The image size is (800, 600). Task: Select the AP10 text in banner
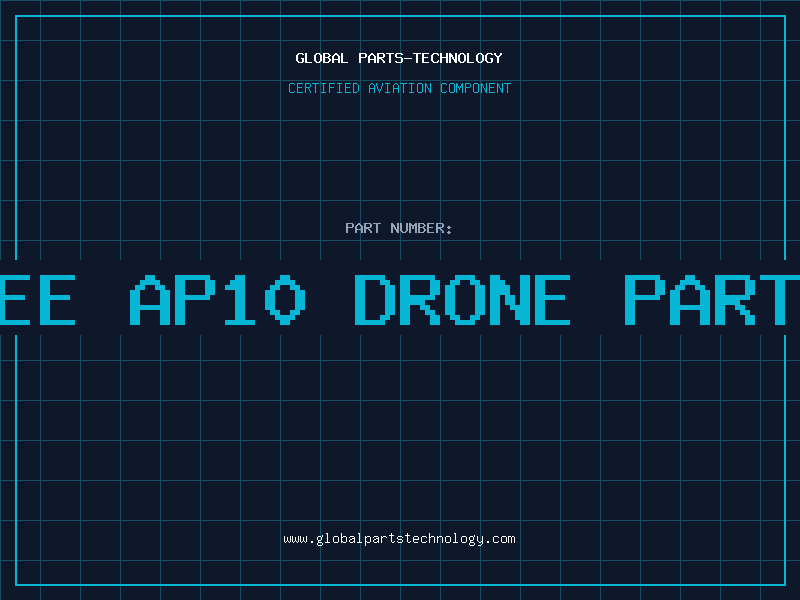click(x=218, y=300)
